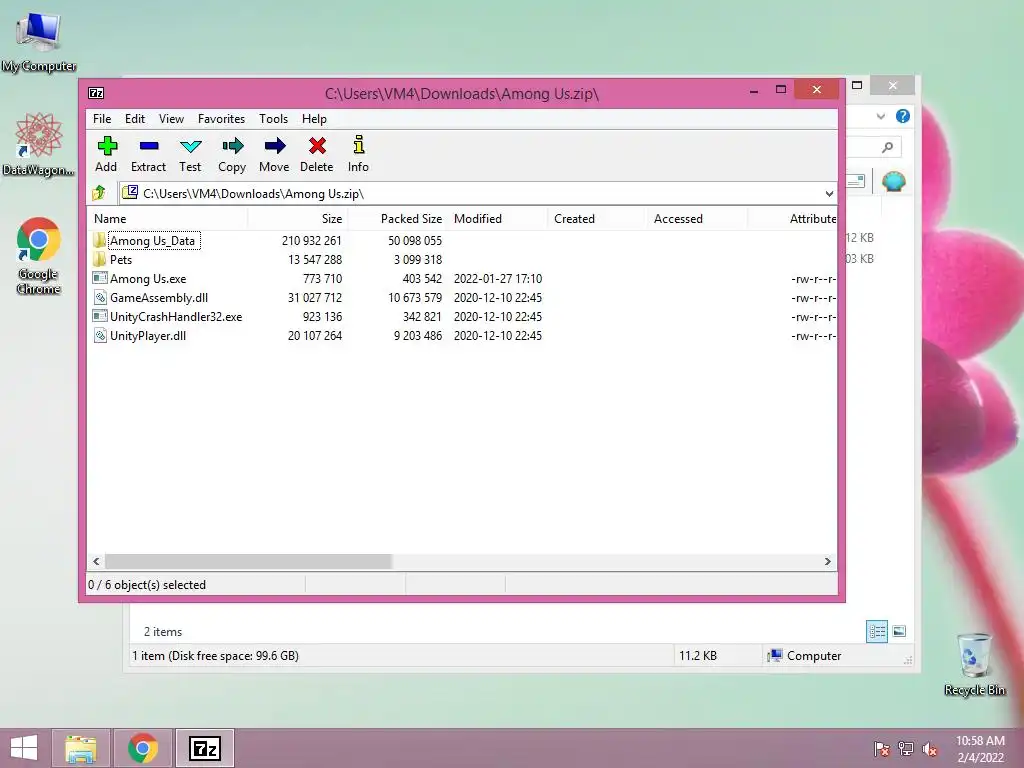
Task: Click the Attributes column header
Action: 792,219
